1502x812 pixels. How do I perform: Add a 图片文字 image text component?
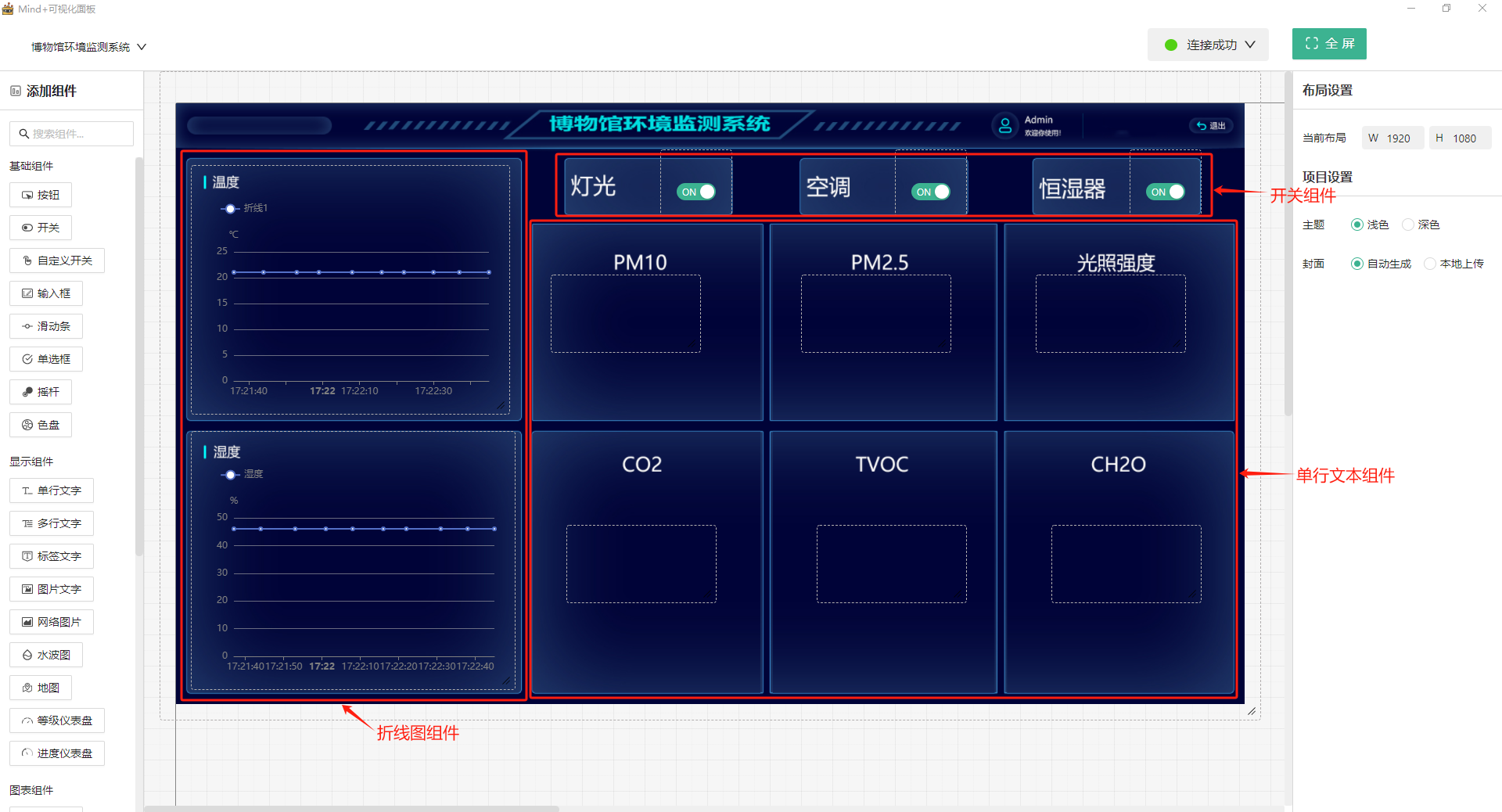[x=52, y=589]
